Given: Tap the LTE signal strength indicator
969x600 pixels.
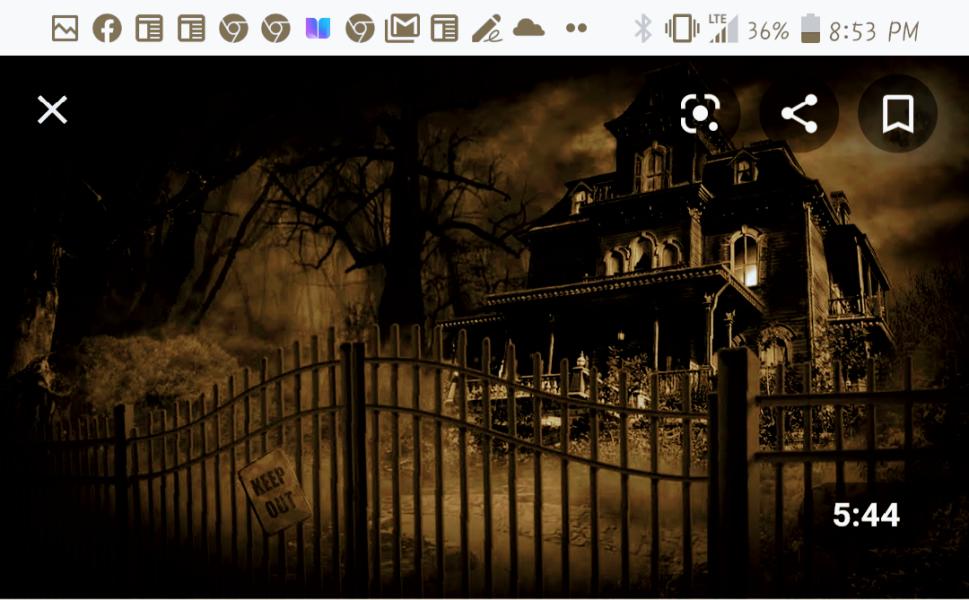Looking at the screenshot, I should tap(722, 29).
